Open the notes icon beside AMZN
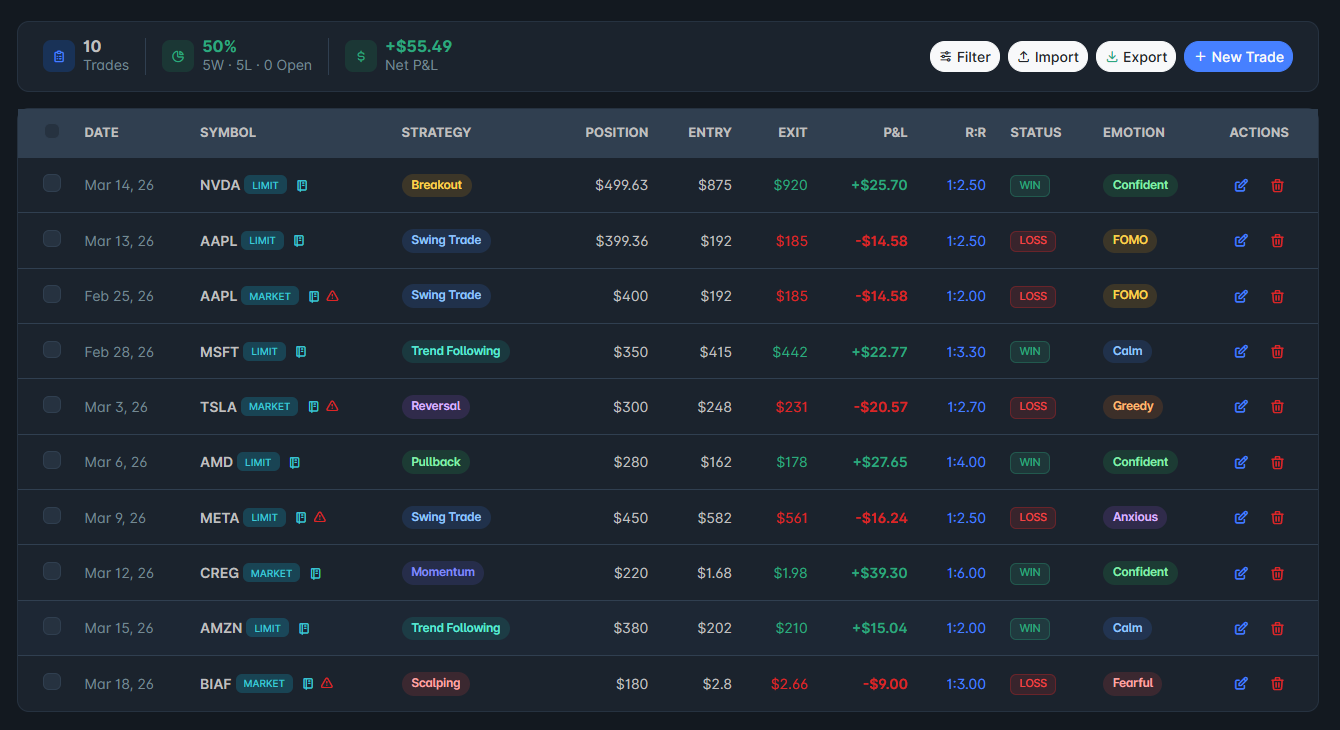Image resolution: width=1340 pixels, height=730 pixels. [x=304, y=628]
